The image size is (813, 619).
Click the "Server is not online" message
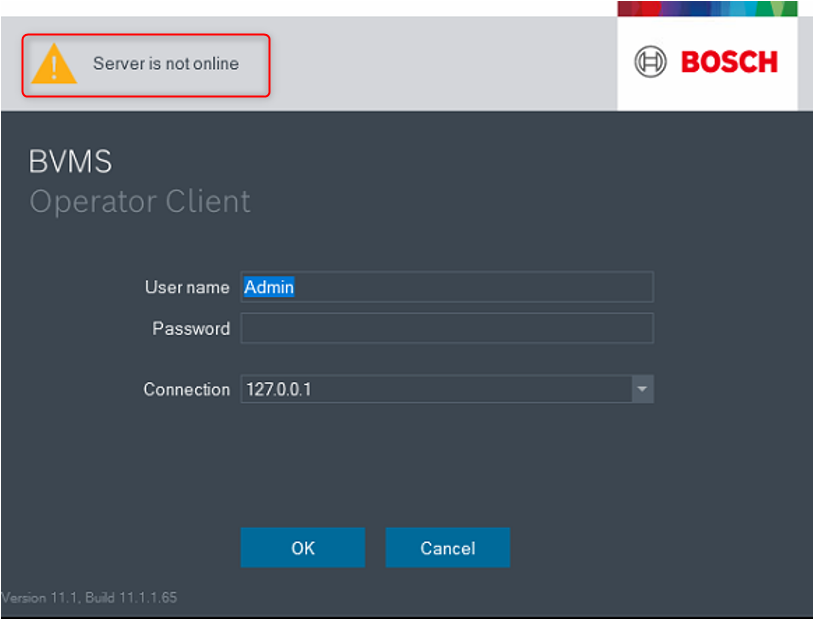pos(166,64)
